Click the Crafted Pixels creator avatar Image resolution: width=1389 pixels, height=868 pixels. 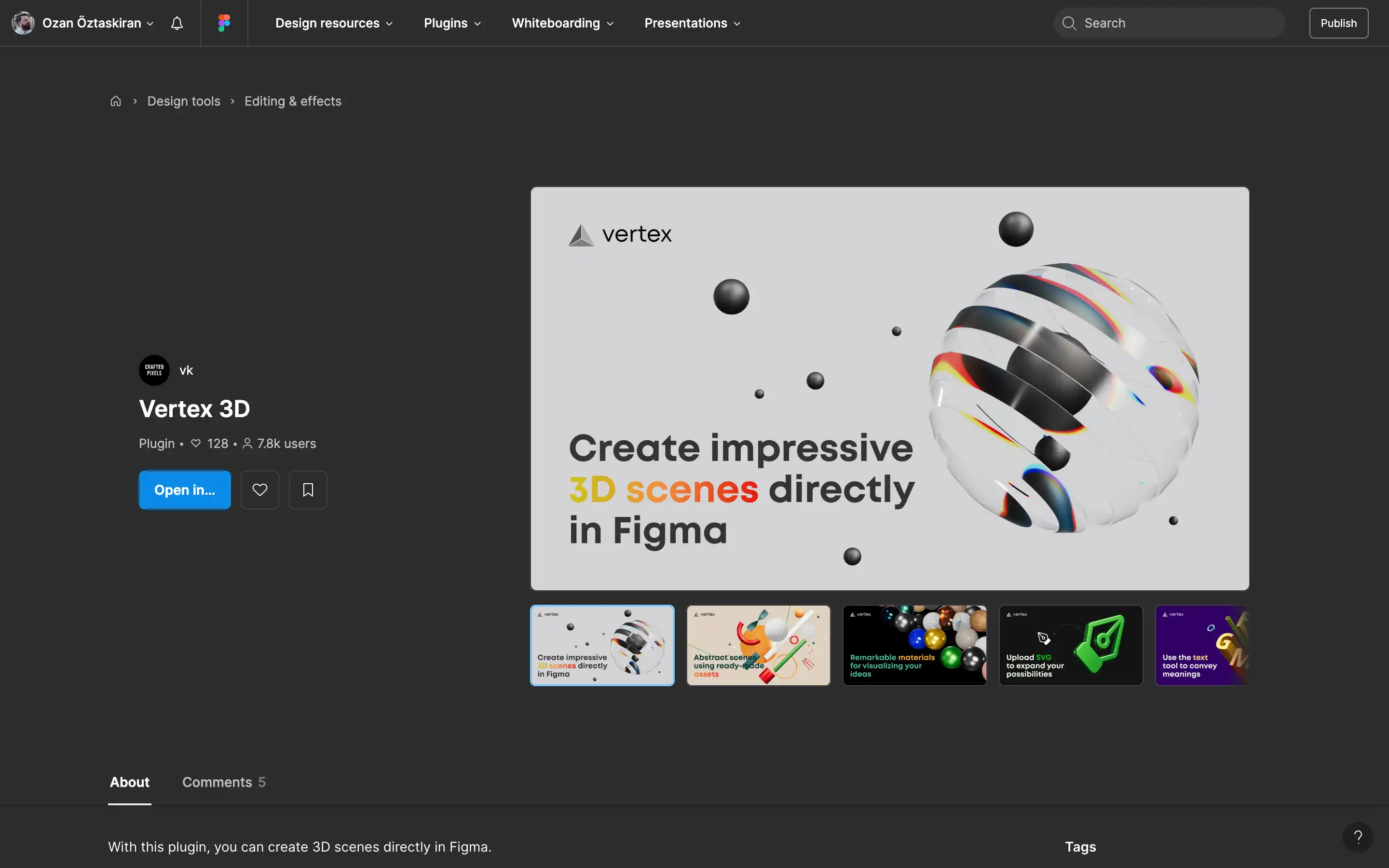(x=154, y=370)
